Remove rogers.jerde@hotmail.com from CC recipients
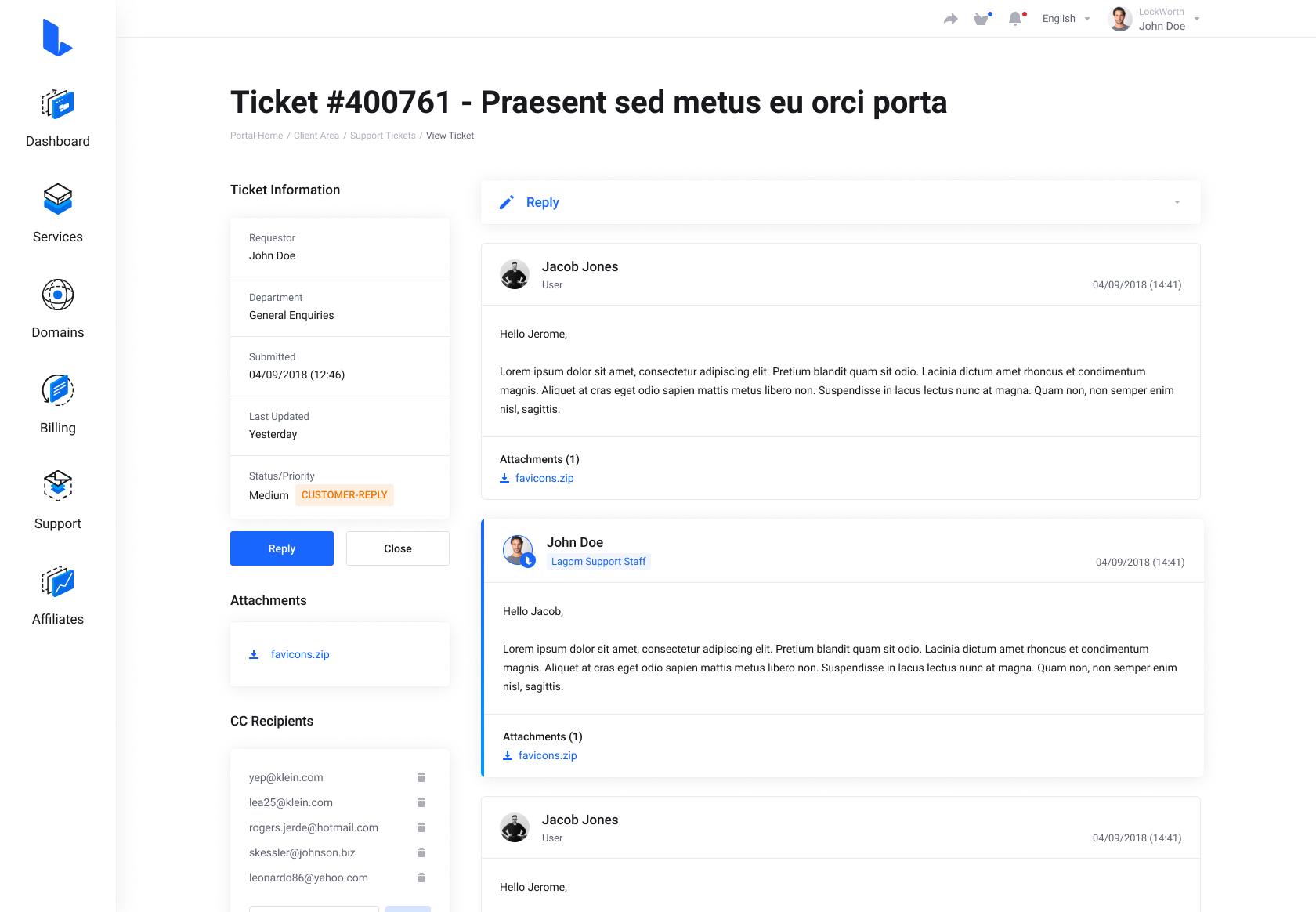This screenshot has height=912, width=1316. (421, 827)
